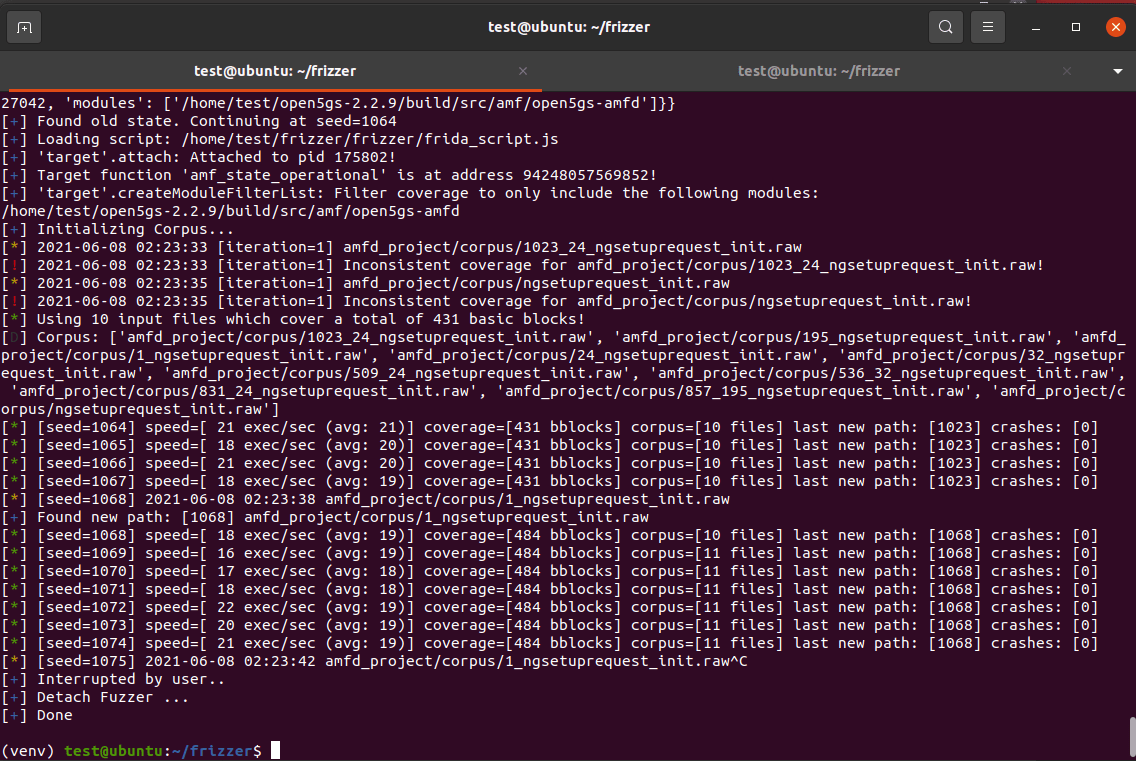Open the hamburger menu
Screen dimensions: 1136x761
[988, 28]
